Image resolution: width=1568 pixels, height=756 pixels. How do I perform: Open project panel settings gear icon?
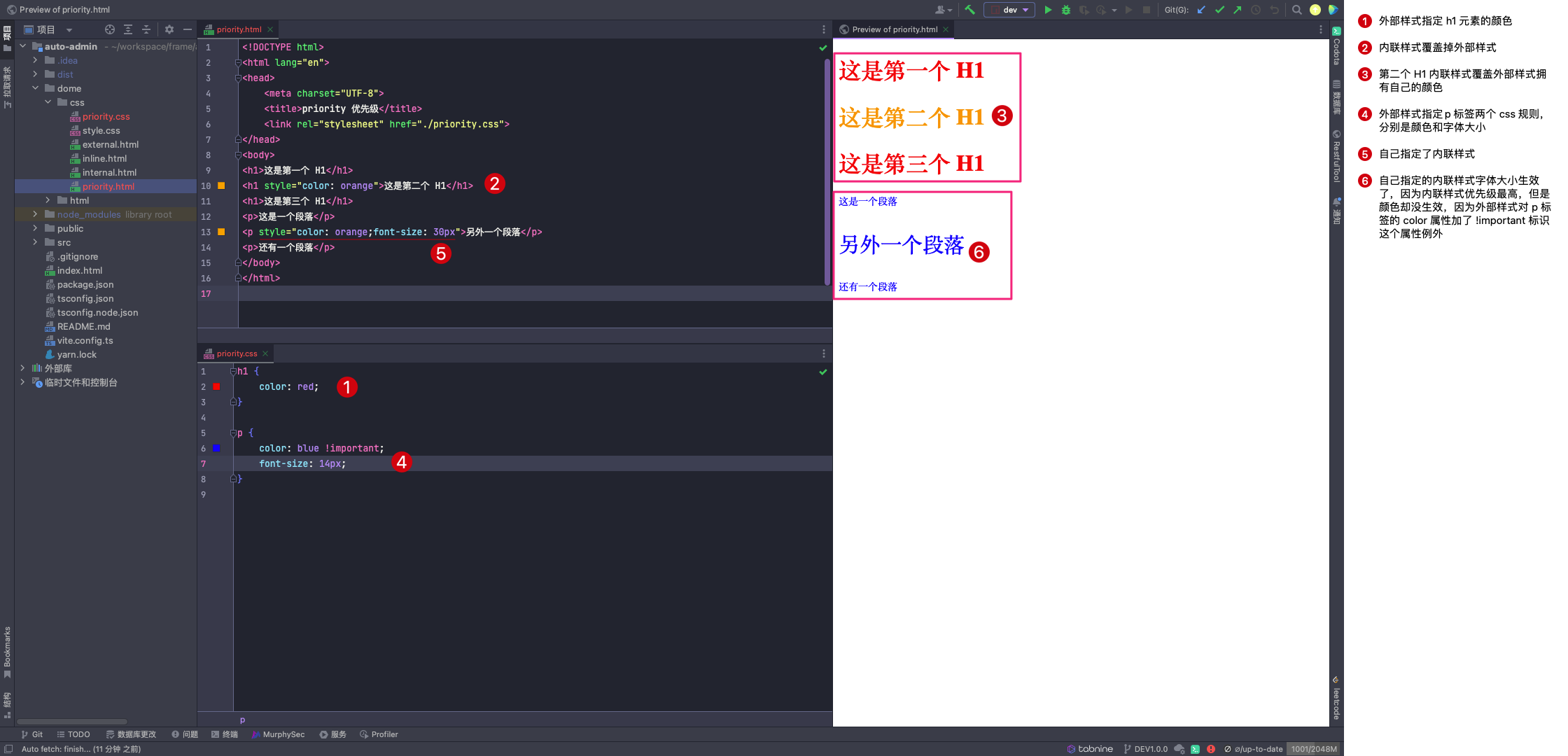tap(169, 29)
